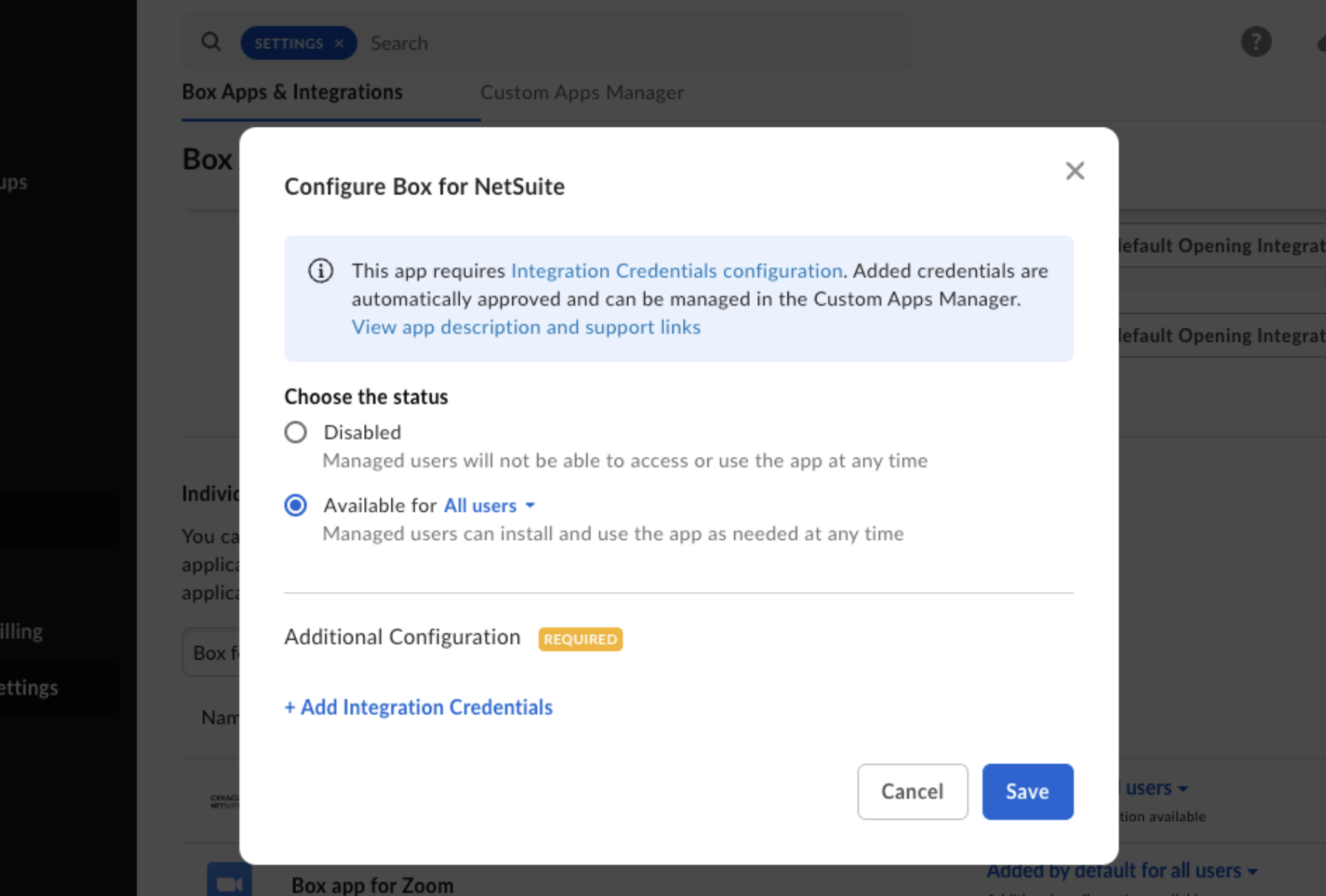This screenshot has width=1326, height=896.
Task: Expand the Added by default for all users dropdown
Action: pyautogui.click(x=1122, y=870)
